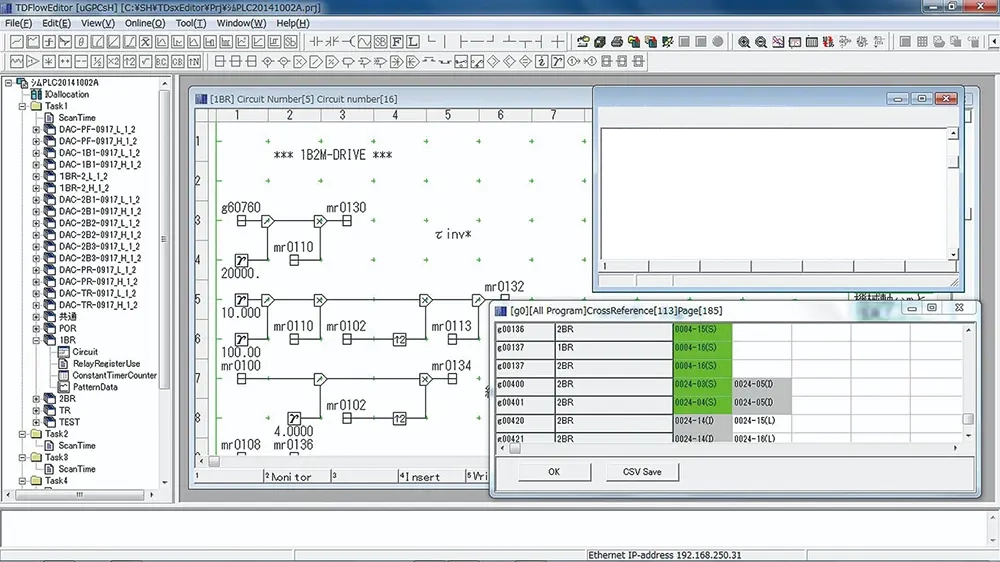1000x562 pixels.
Task: Select the normally-closed contact tool
Action: (x=331, y=42)
